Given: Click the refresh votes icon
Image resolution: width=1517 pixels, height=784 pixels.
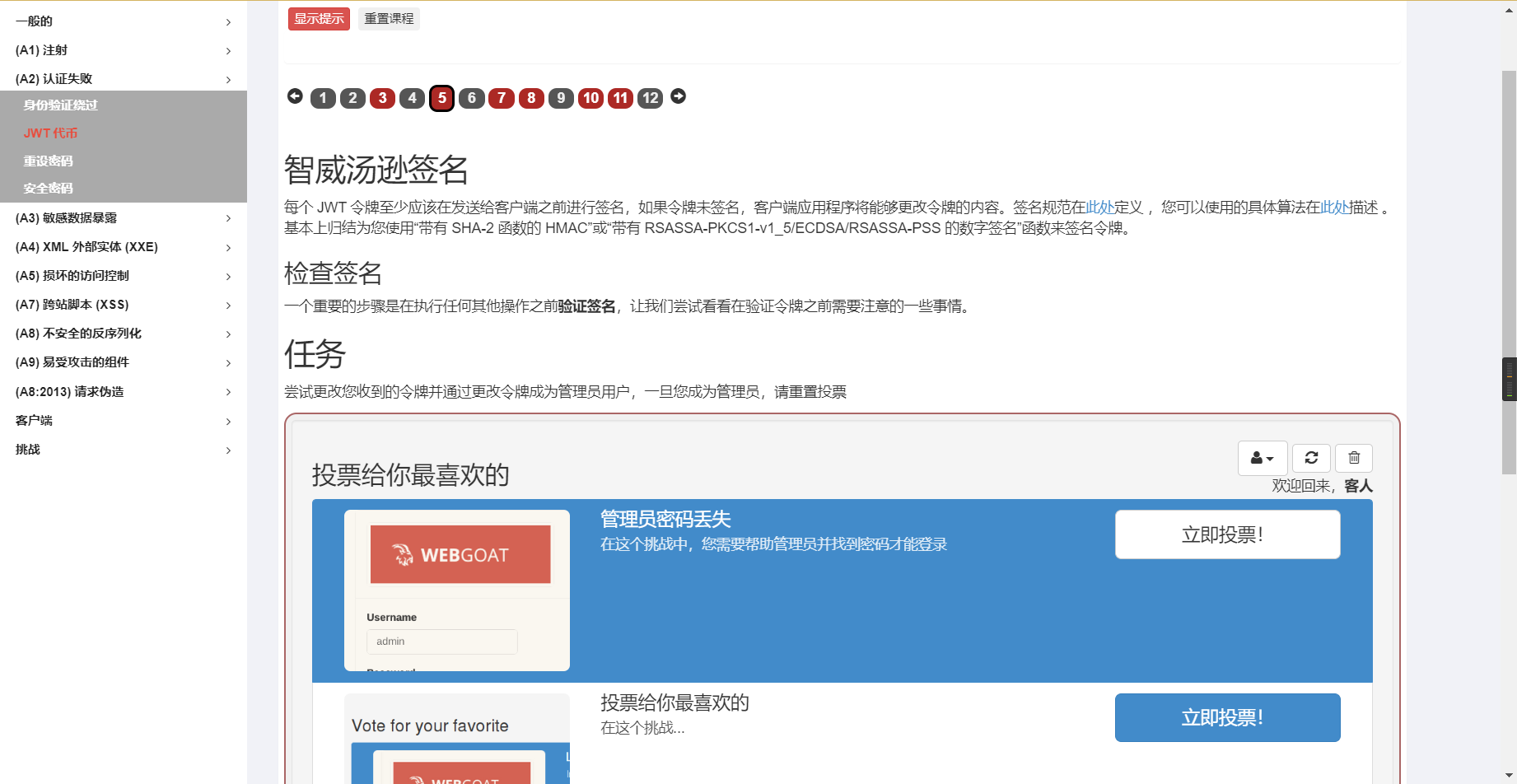Looking at the screenshot, I should (x=1311, y=458).
